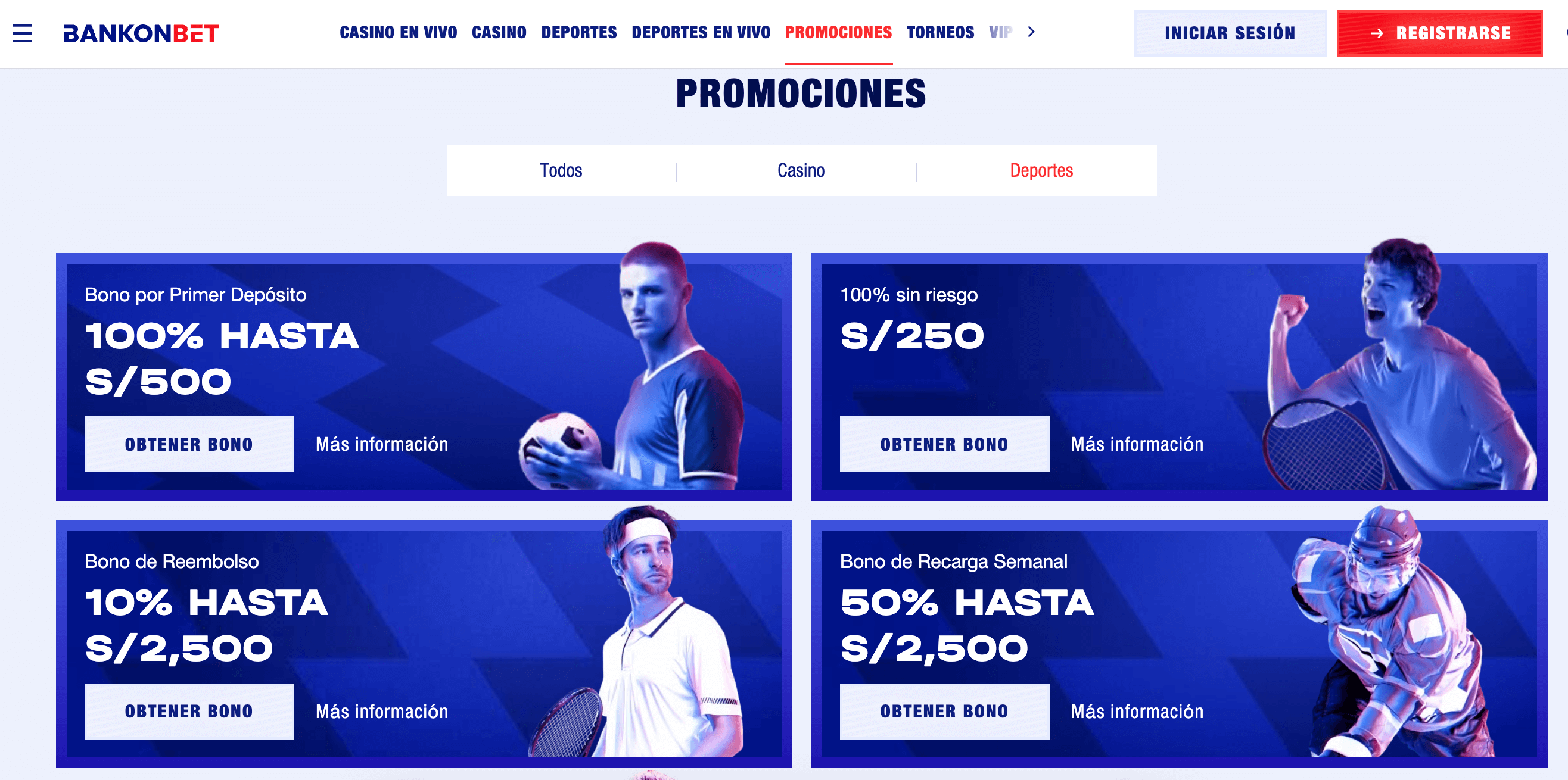Open the Casino en Vivo menu item
This screenshot has height=780, width=1568.
coord(398,32)
